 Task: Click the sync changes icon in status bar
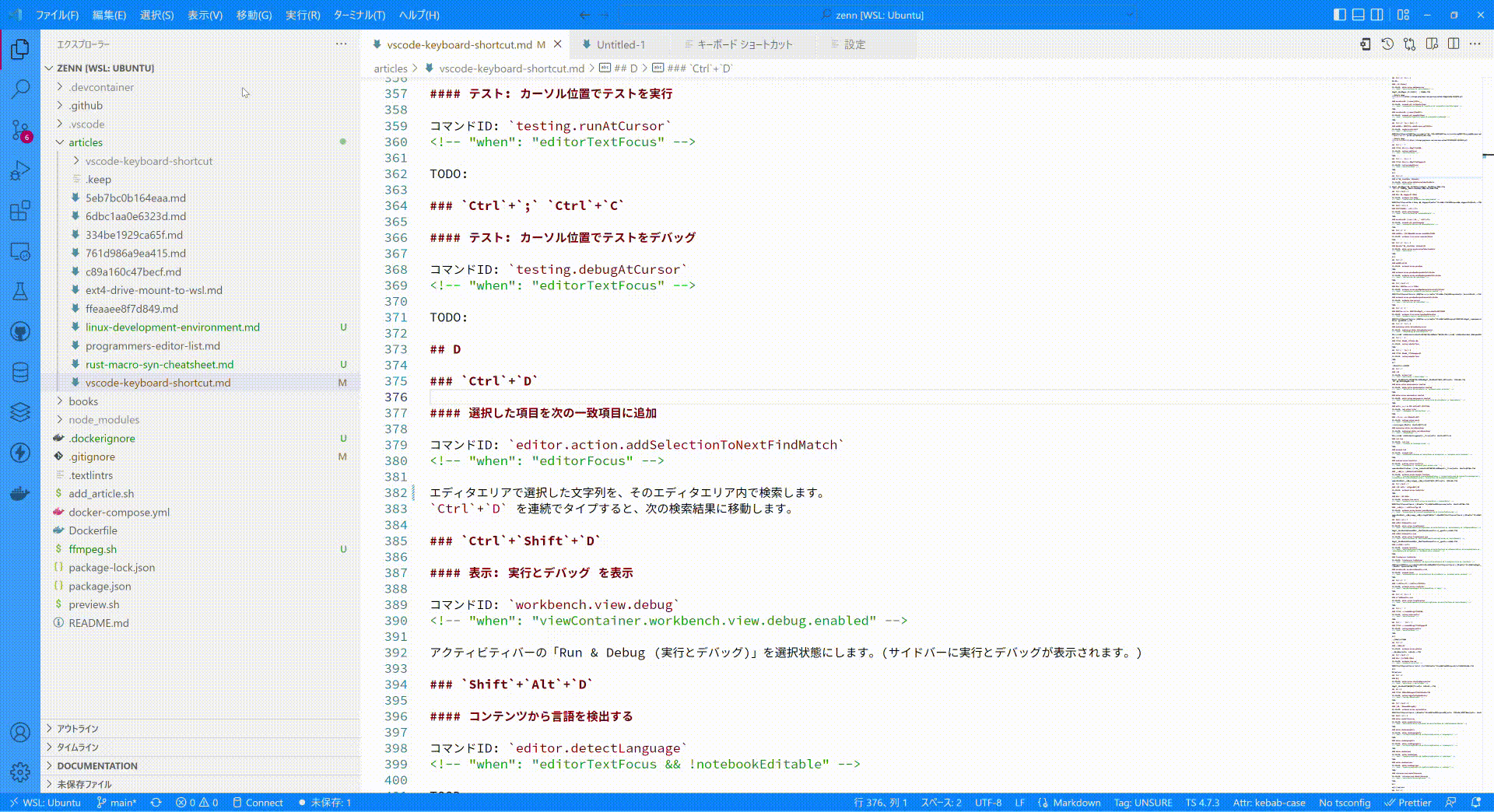coord(156,803)
